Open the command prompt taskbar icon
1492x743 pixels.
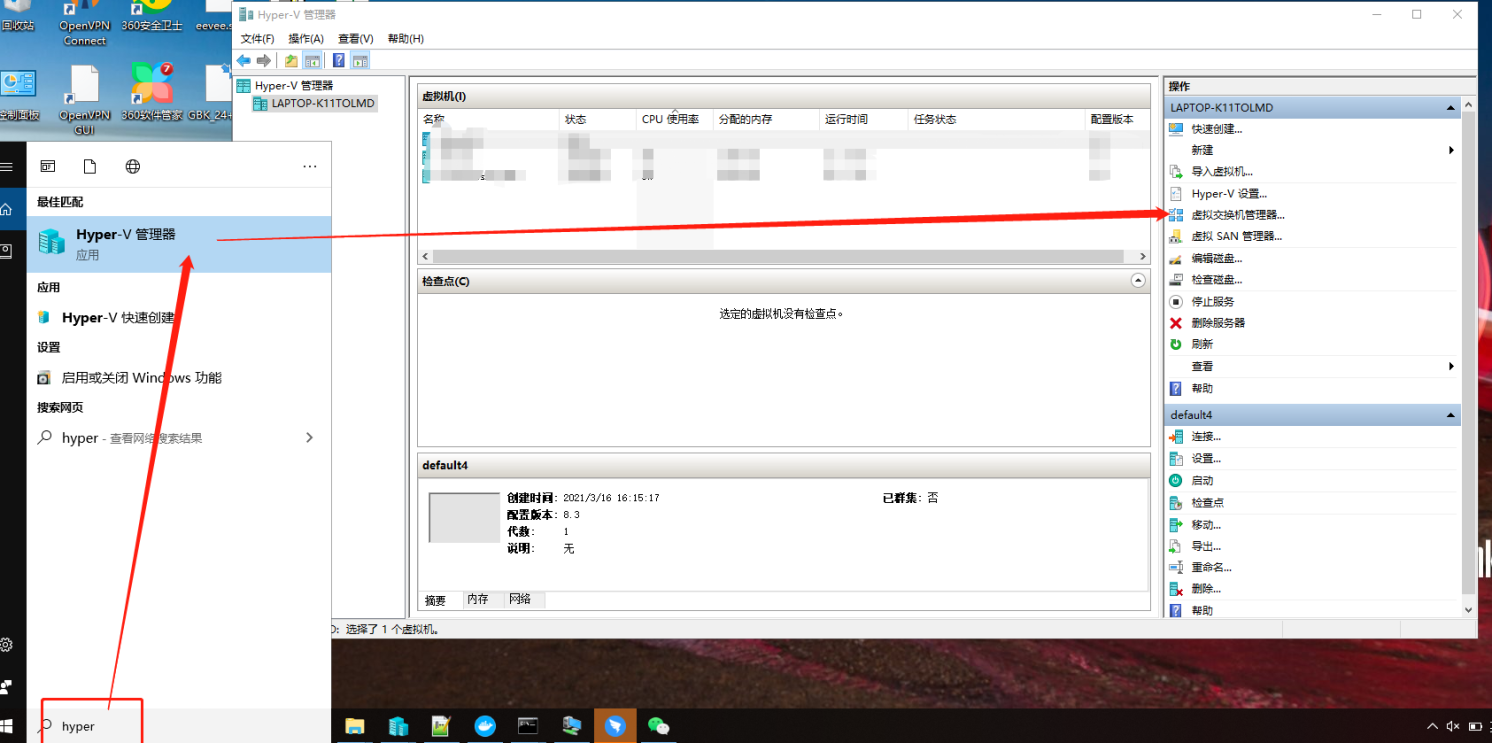[528, 726]
